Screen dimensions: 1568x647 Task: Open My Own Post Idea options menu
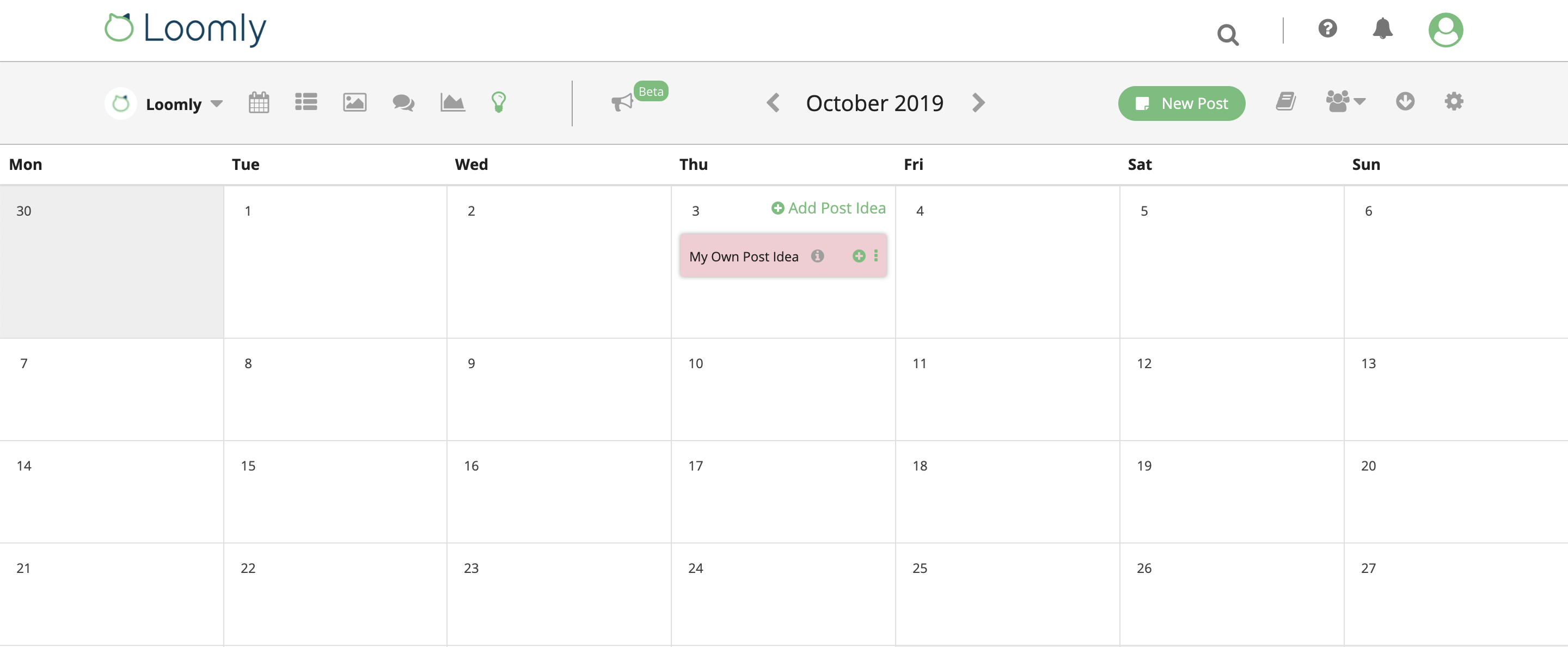click(x=876, y=257)
